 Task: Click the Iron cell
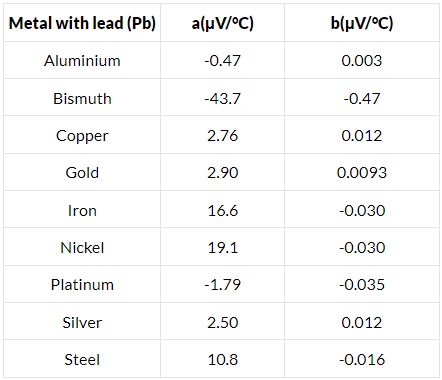82,211
